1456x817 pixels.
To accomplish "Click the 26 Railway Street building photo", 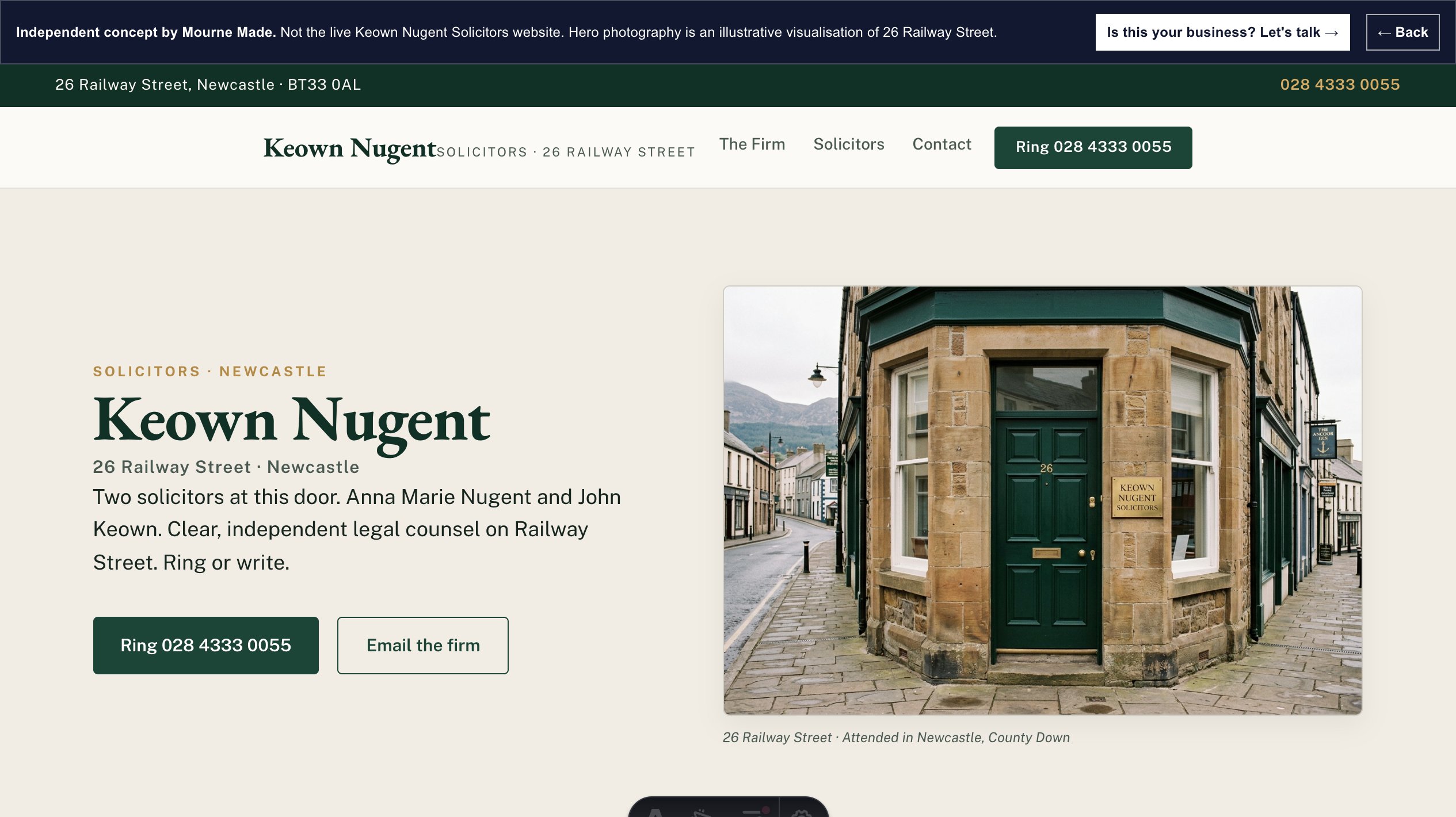I will (x=1042, y=500).
